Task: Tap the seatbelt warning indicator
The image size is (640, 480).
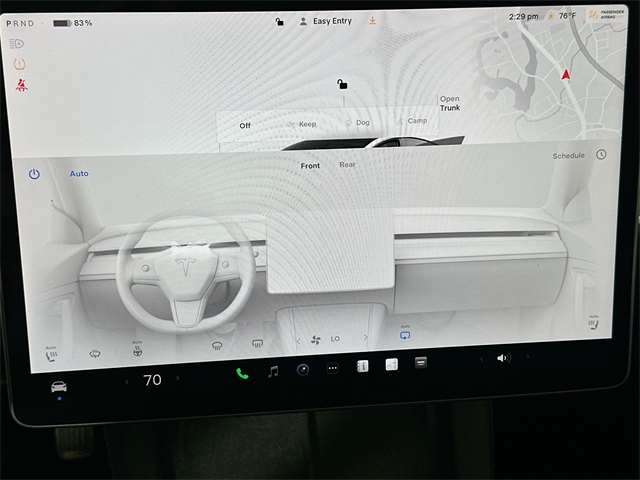Action: coord(21,85)
